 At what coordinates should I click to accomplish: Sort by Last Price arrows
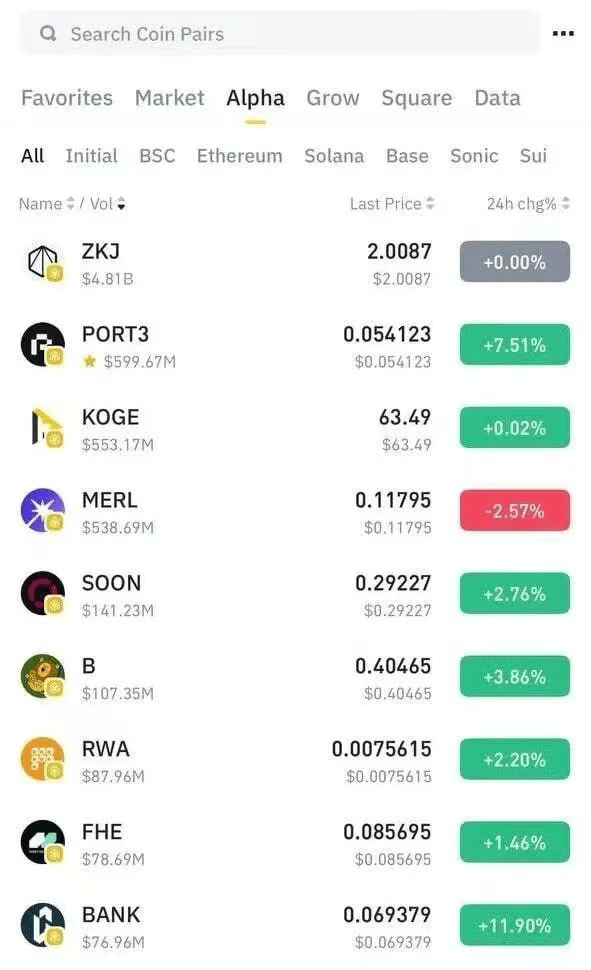(x=430, y=204)
